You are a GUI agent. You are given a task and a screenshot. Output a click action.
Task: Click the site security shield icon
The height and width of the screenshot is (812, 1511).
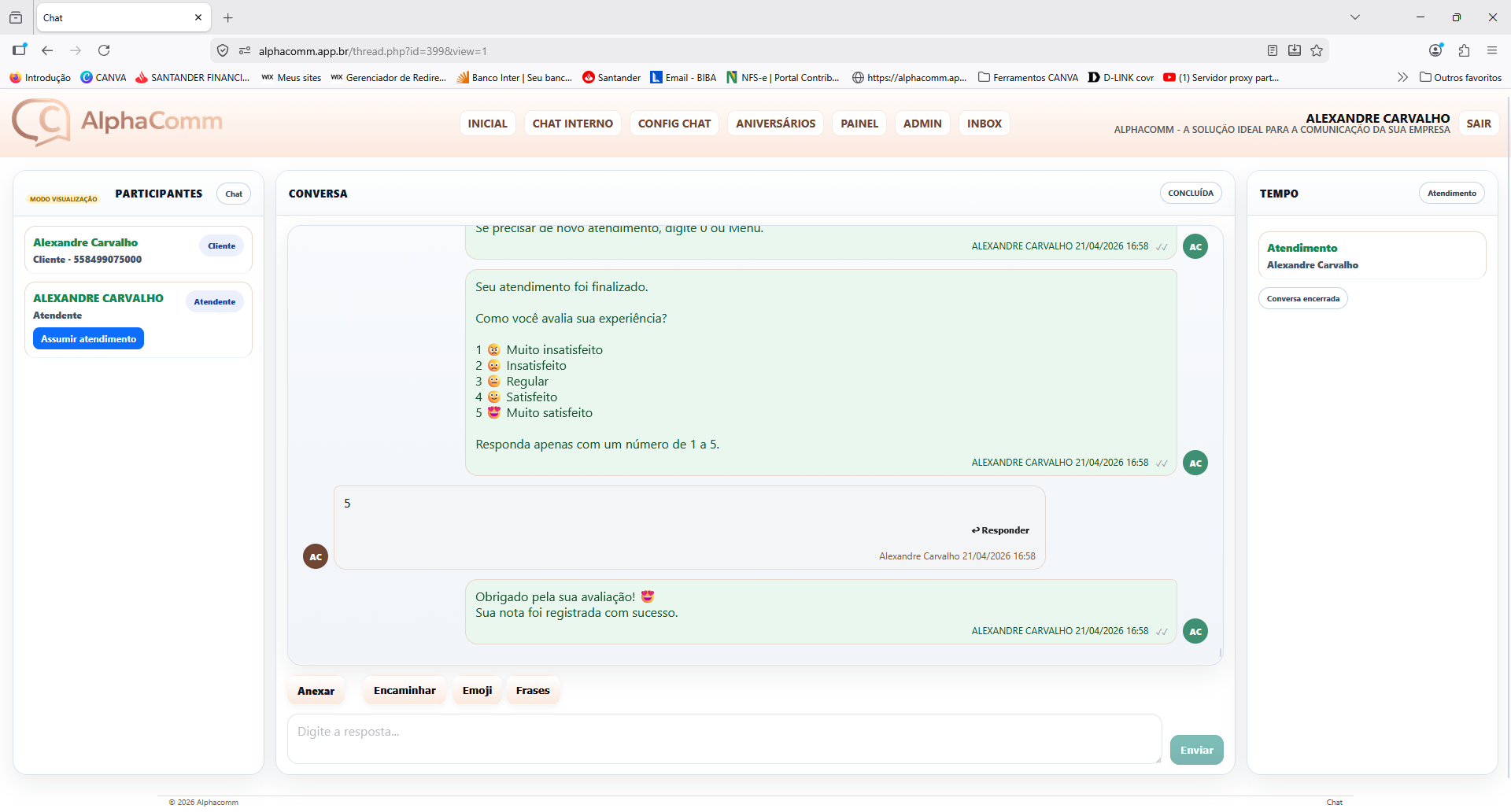[223, 50]
